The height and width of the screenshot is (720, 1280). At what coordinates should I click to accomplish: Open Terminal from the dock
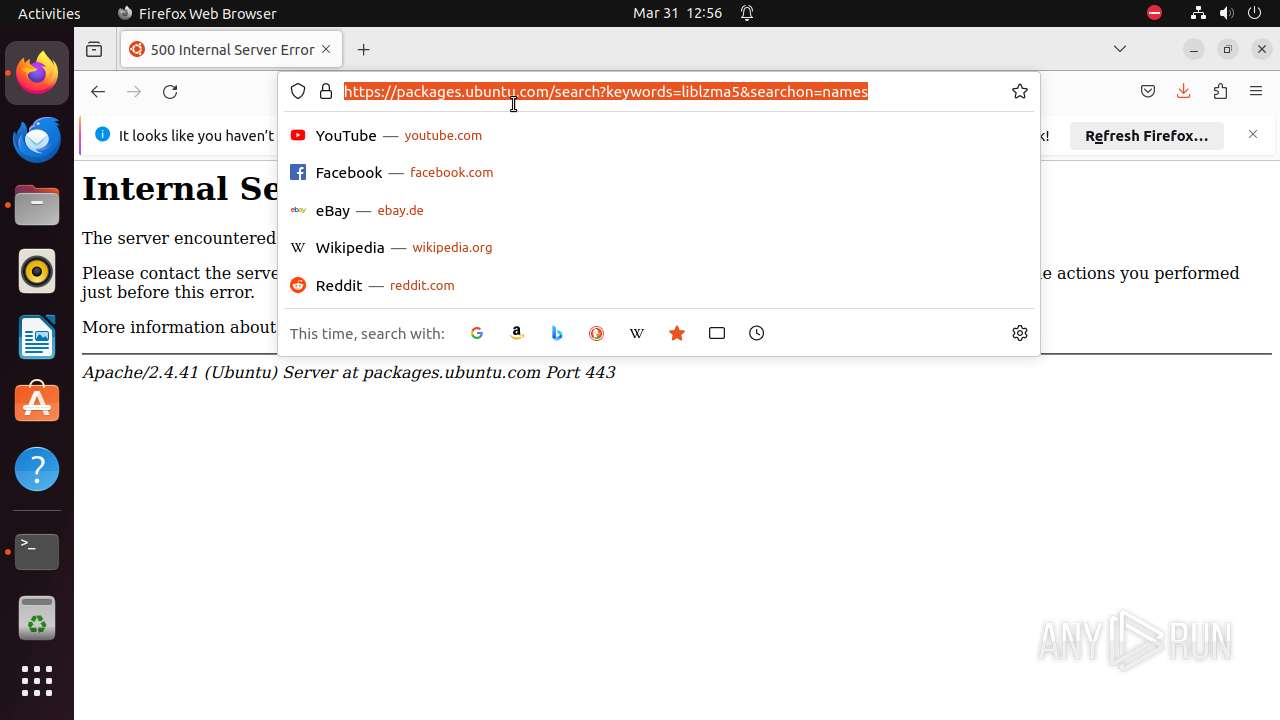(37, 551)
